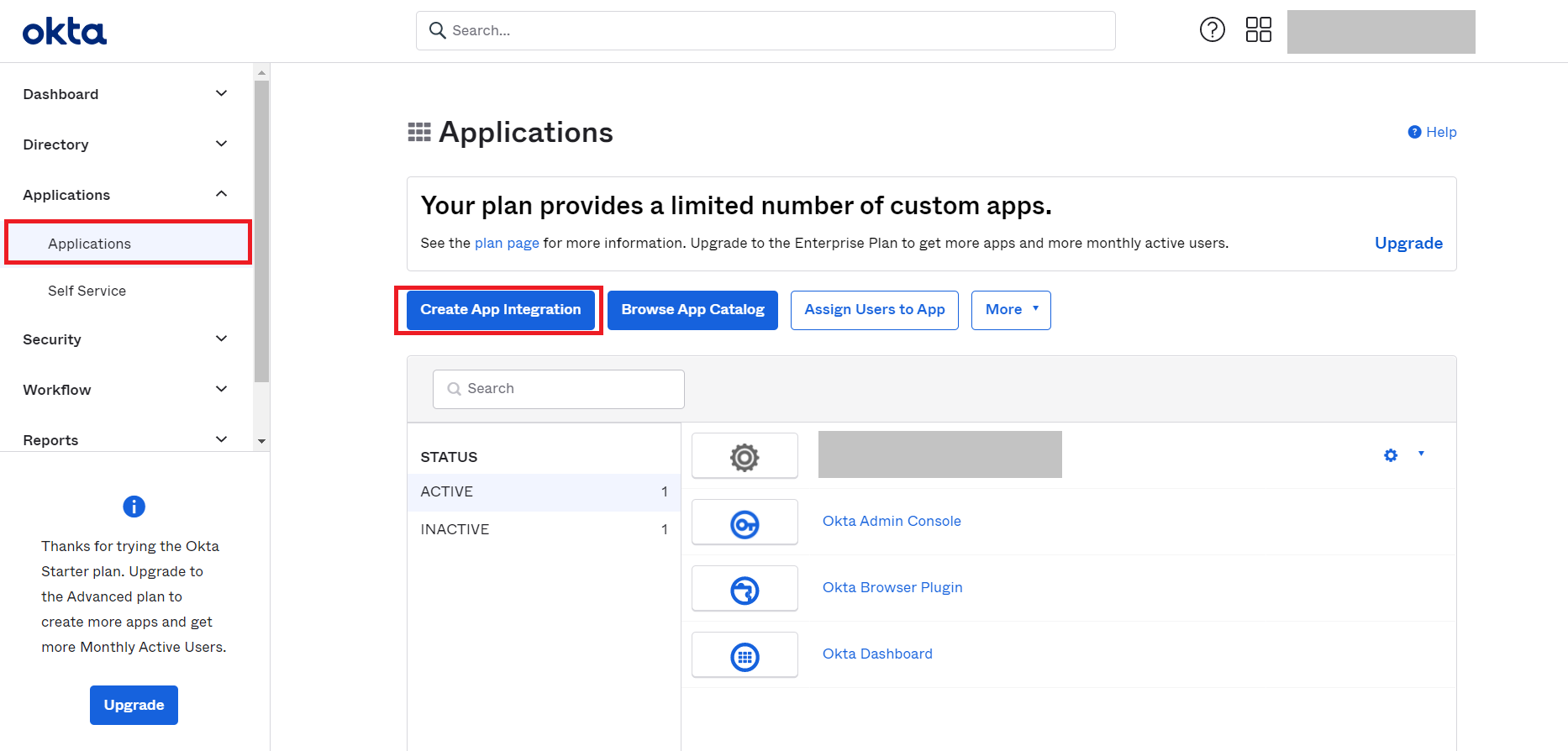Click the gear icon app thumbnail
The height and width of the screenshot is (751, 1568).
745,456
